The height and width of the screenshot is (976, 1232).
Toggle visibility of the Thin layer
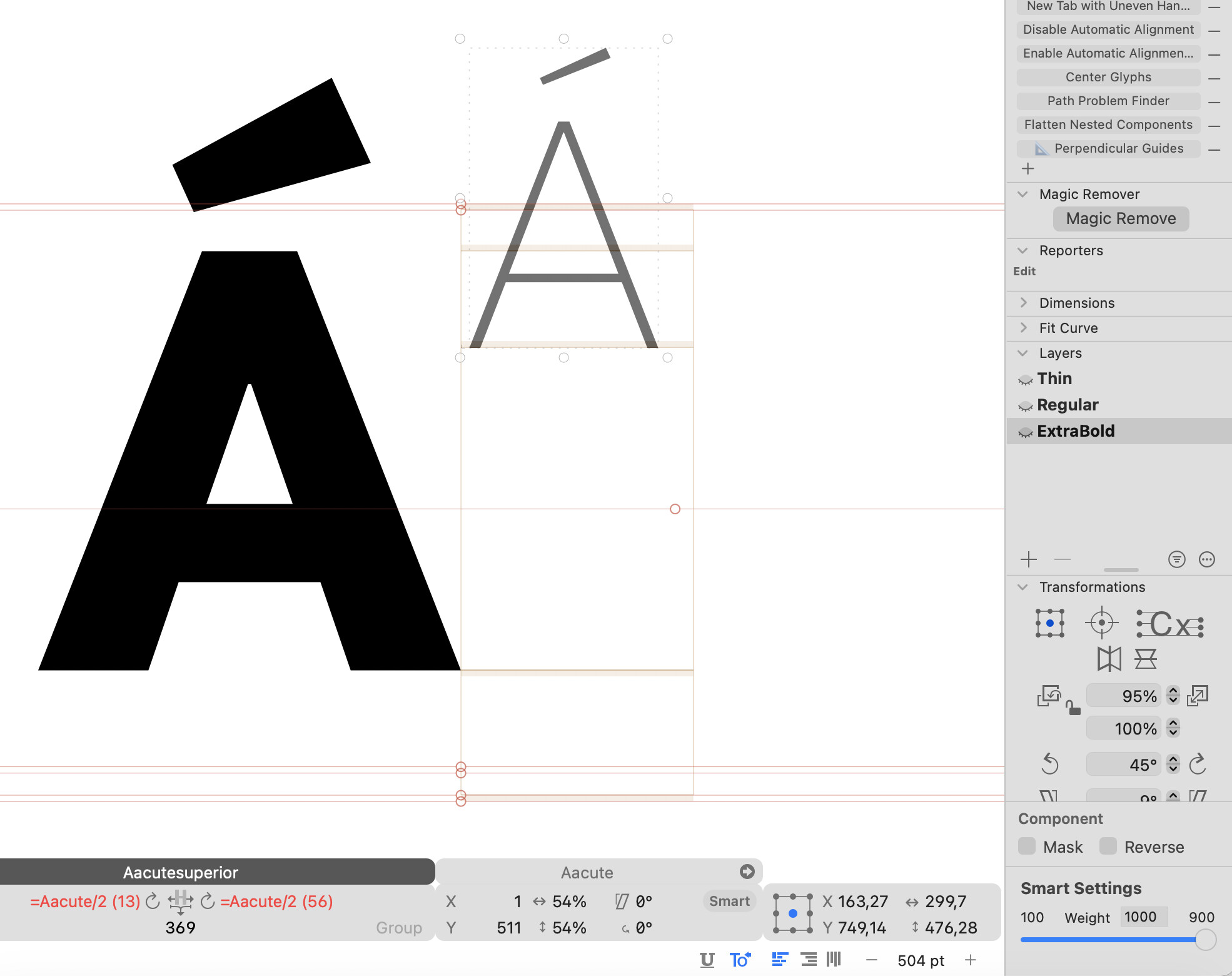coord(1025,380)
